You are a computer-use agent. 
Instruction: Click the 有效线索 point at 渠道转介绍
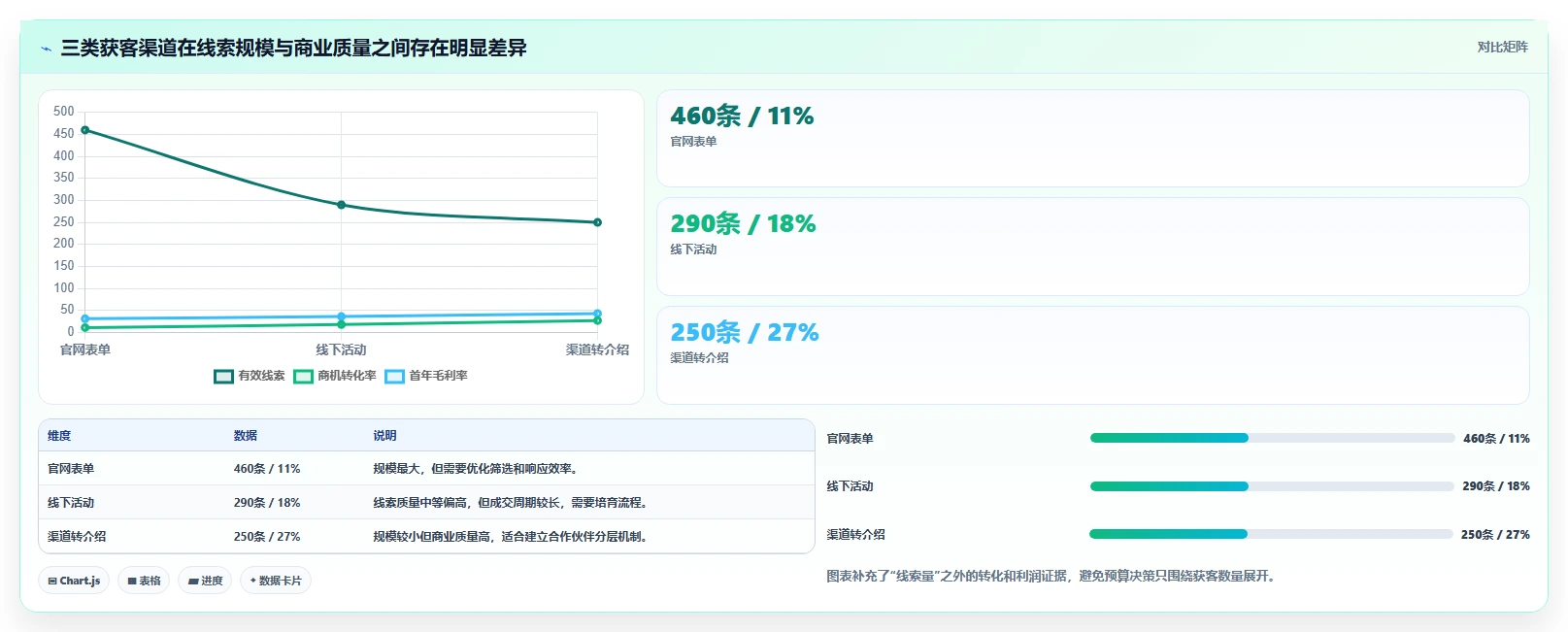pyautogui.click(x=597, y=222)
